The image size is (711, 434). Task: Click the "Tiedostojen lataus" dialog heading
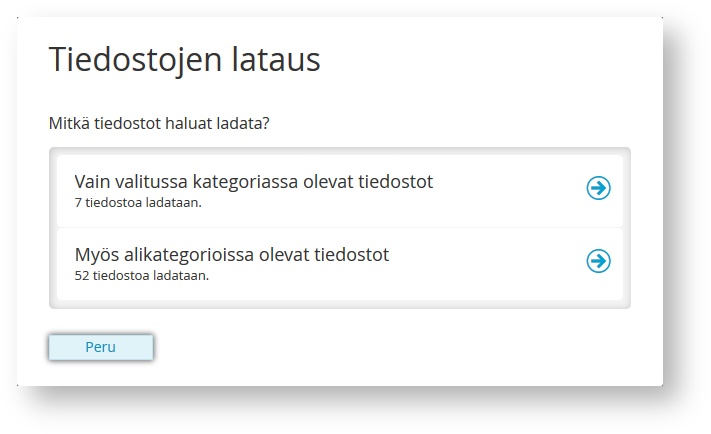point(185,59)
